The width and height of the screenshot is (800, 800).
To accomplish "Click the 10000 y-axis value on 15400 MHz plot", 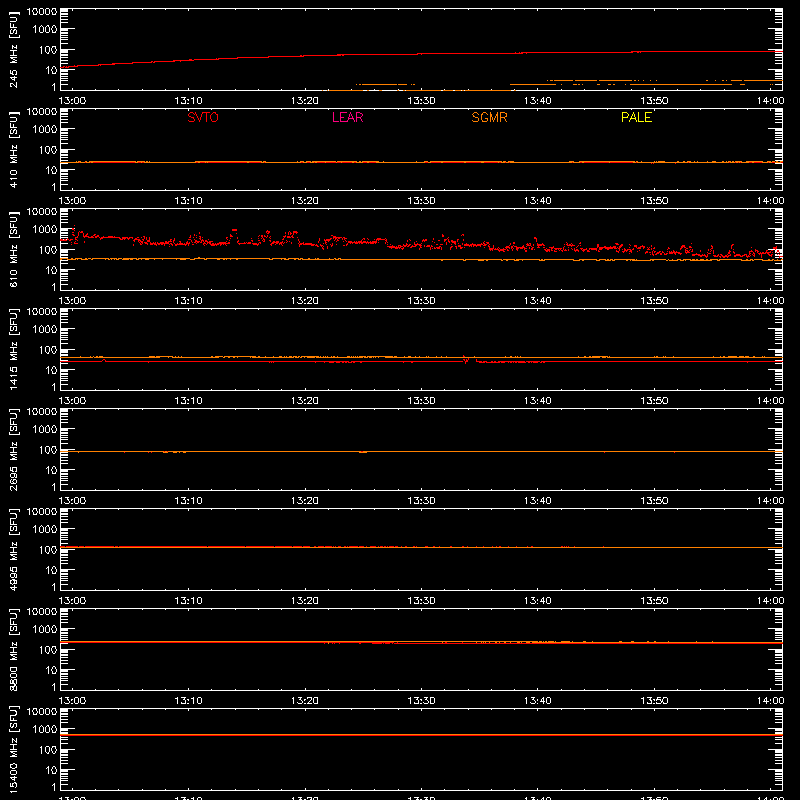I will tap(42, 712).
